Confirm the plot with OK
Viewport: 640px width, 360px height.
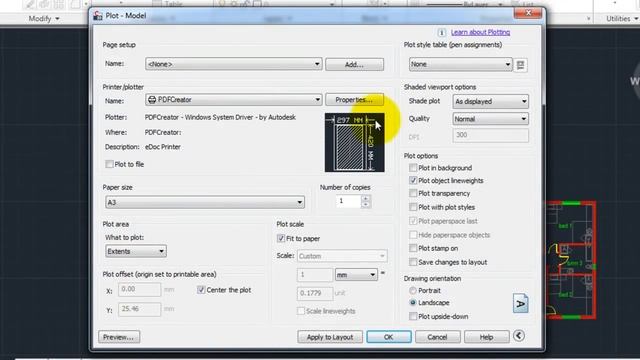(389, 337)
